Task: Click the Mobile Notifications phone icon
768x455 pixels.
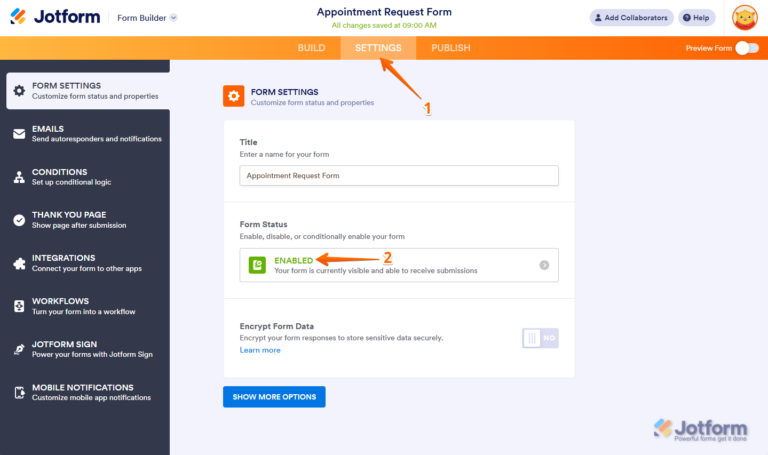Action: point(19,392)
